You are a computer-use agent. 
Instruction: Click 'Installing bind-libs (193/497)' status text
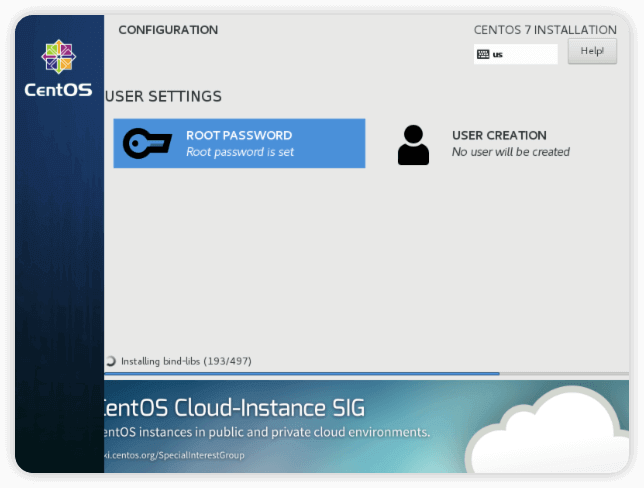pos(186,361)
